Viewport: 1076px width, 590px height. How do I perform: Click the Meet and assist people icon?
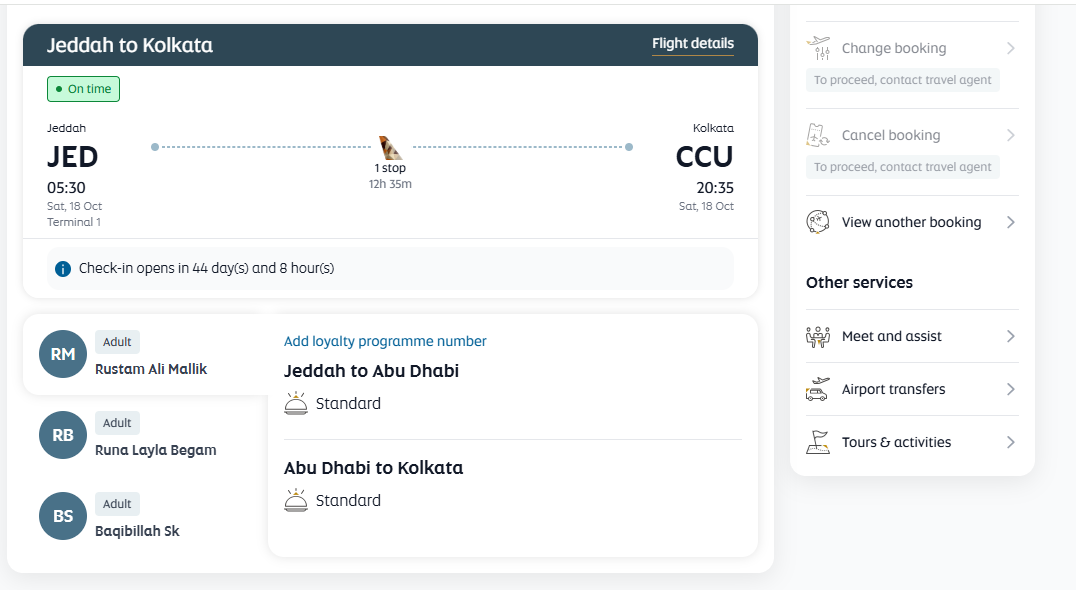(x=818, y=336)
